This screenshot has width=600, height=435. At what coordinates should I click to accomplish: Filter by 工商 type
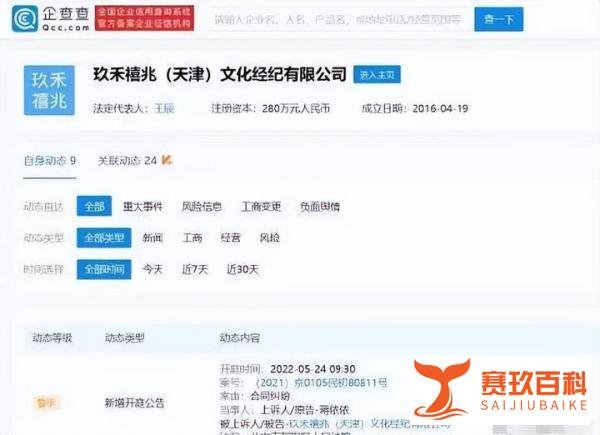pyautogui.click(x=192, y=238)
